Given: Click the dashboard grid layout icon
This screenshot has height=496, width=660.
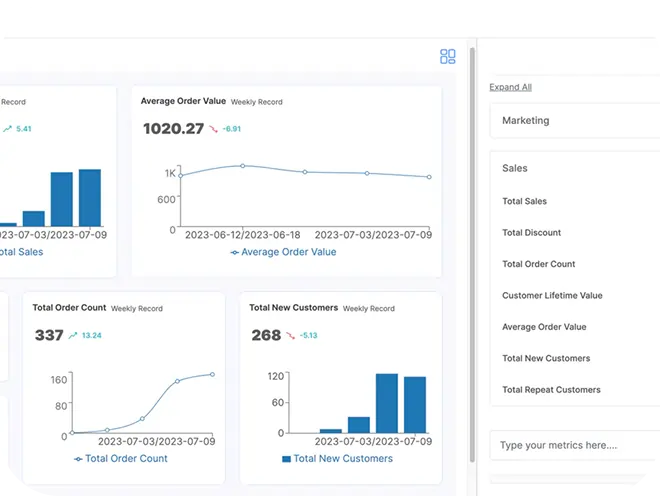Looking at the screenshot, I should tap(448, 57).
